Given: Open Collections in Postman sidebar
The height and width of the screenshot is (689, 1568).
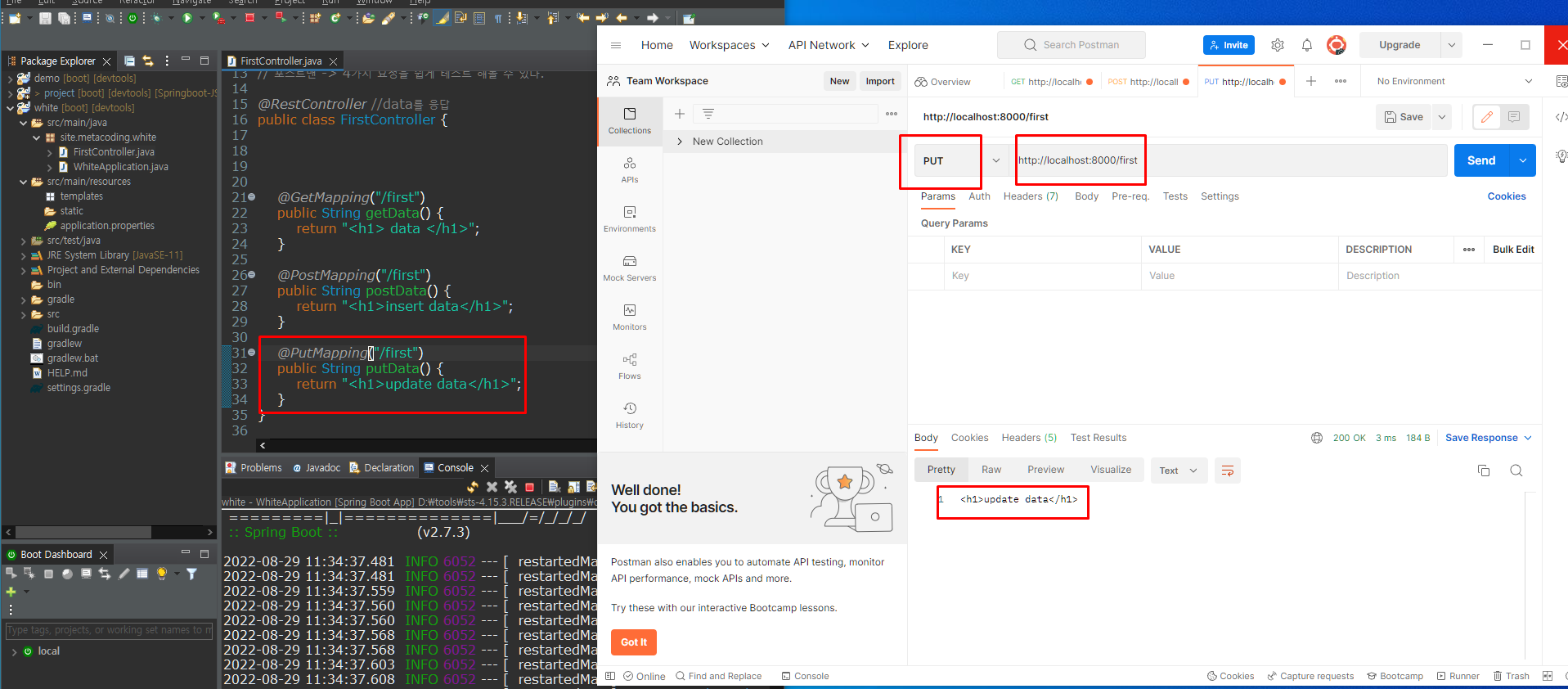Looking at the screenshot, I should coord(630,121).
